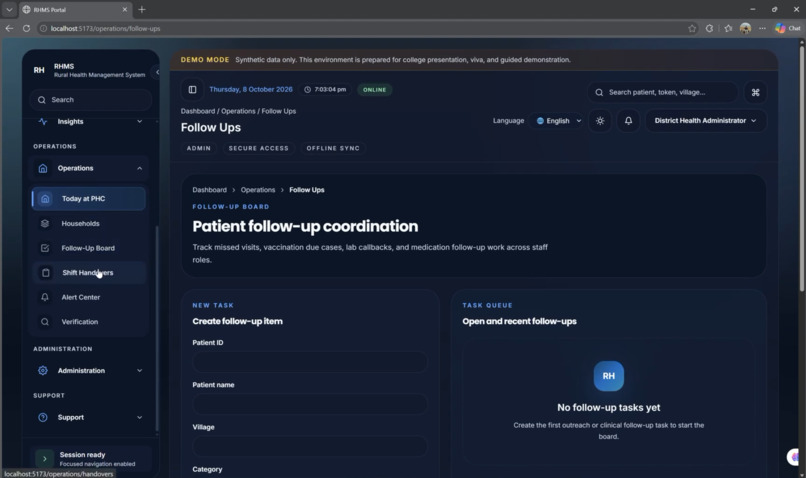Open the Alert Center

pyautogui.click(x=89, y=297)
